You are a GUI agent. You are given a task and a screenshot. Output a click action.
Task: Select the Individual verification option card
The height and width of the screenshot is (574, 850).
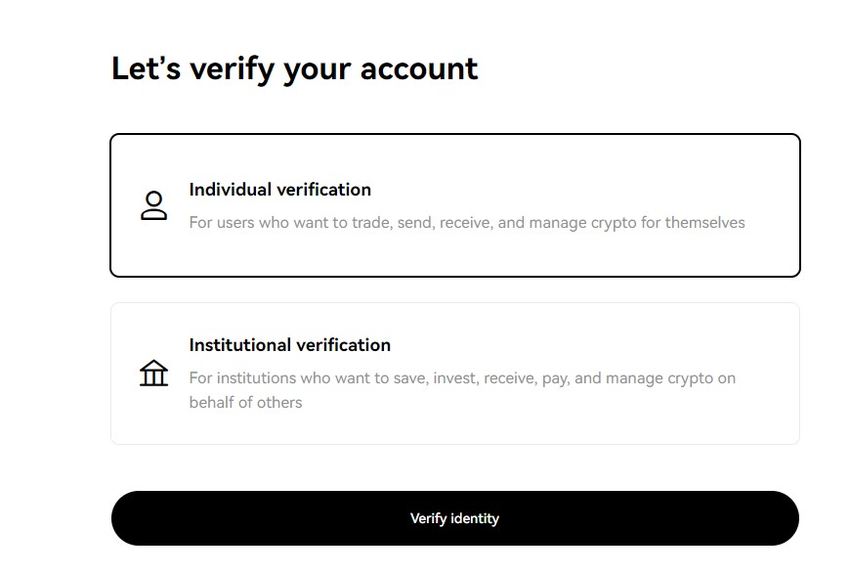(455, 205)
